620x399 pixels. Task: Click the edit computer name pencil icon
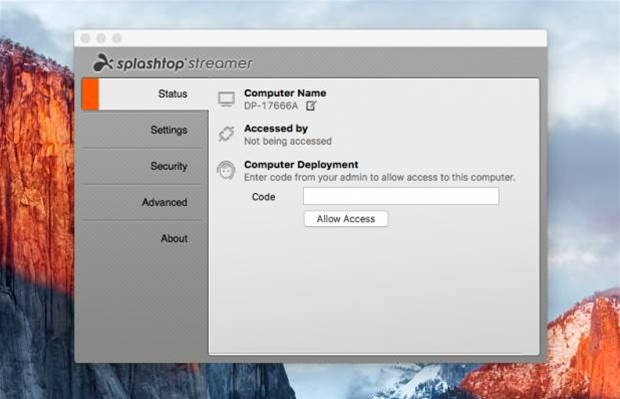pos(311,106)
